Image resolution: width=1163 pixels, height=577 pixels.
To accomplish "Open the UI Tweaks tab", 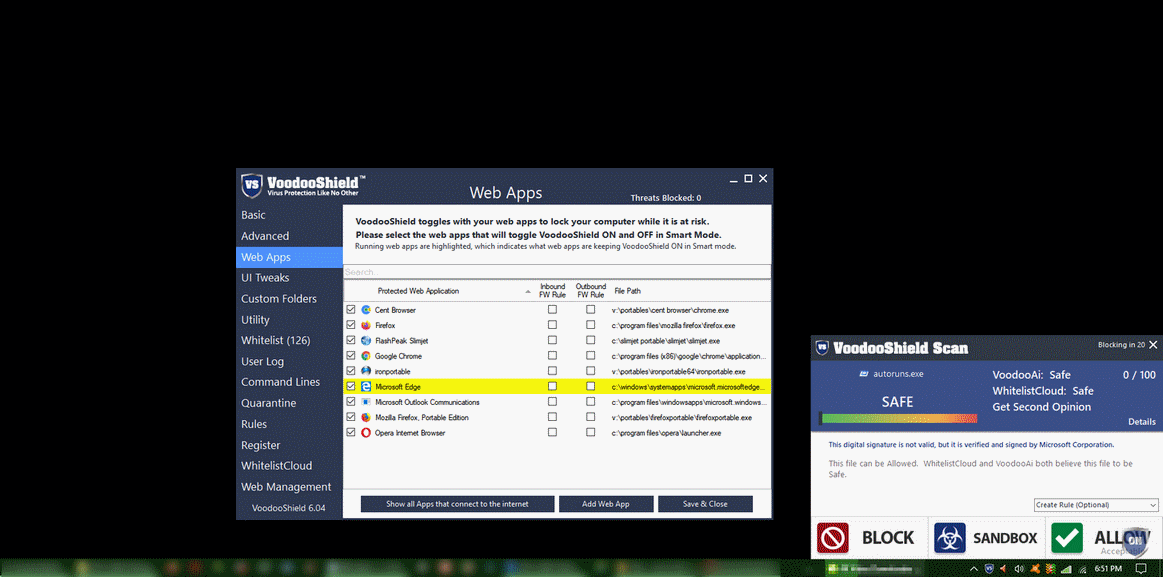I will [x=265, y=277].
